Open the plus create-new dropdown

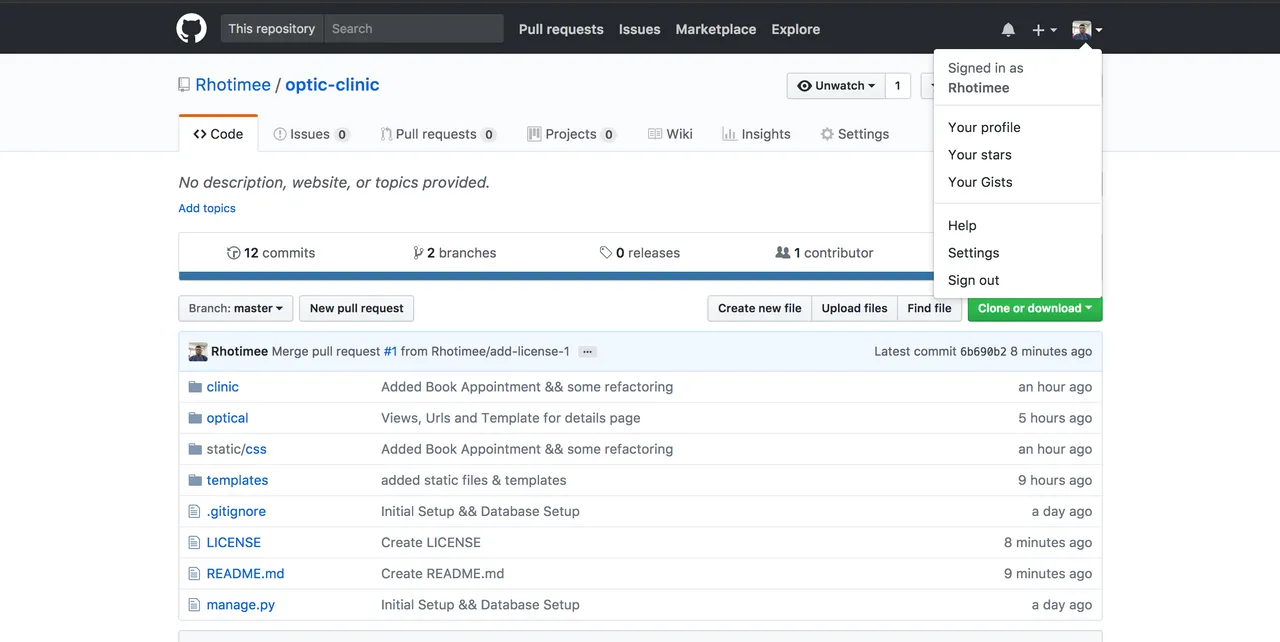coord(1044,30)
